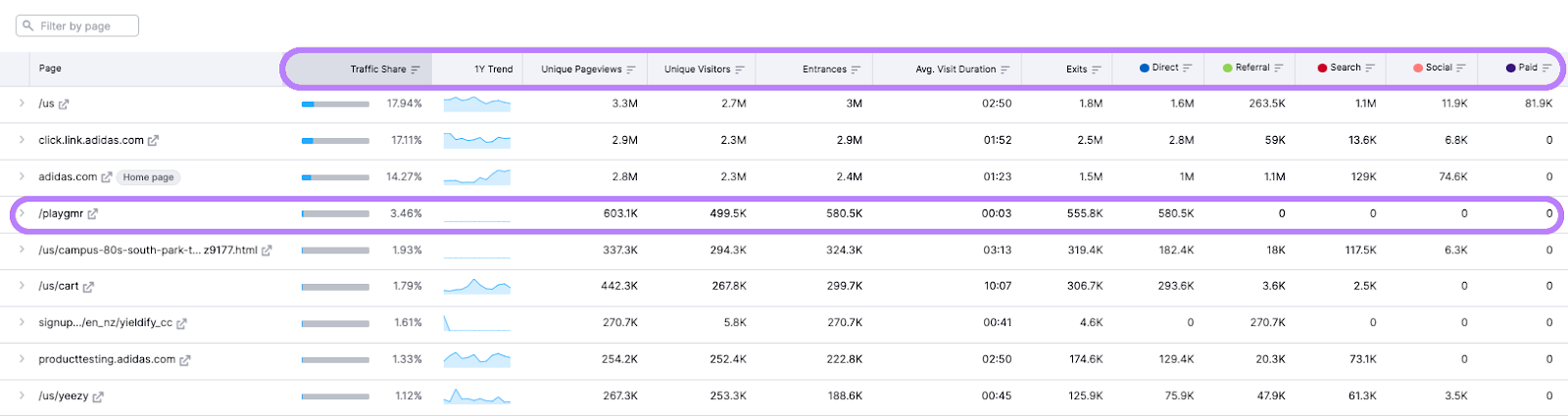
Task: Click the 81.9K paid traffic value
Action: tap(1539, 103)
